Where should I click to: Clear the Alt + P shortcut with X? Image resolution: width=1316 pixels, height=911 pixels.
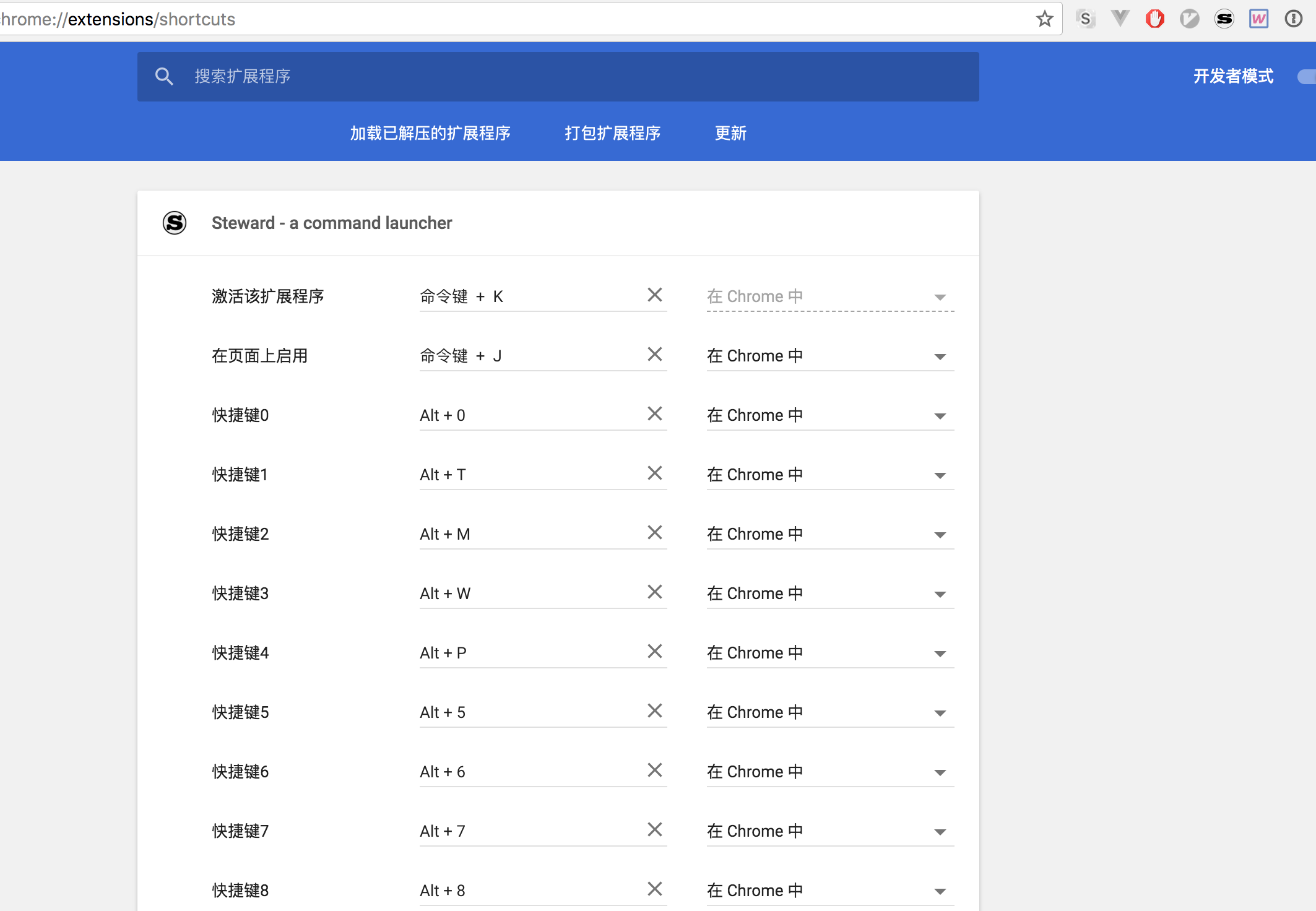(x=654, y=652)
